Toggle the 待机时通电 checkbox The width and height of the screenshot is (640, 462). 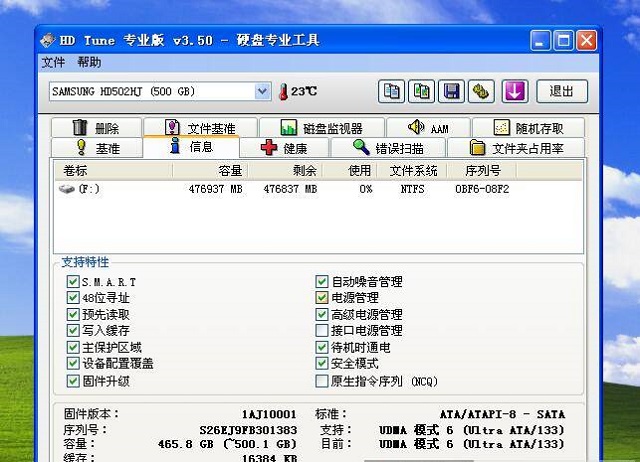coord(322,347)
